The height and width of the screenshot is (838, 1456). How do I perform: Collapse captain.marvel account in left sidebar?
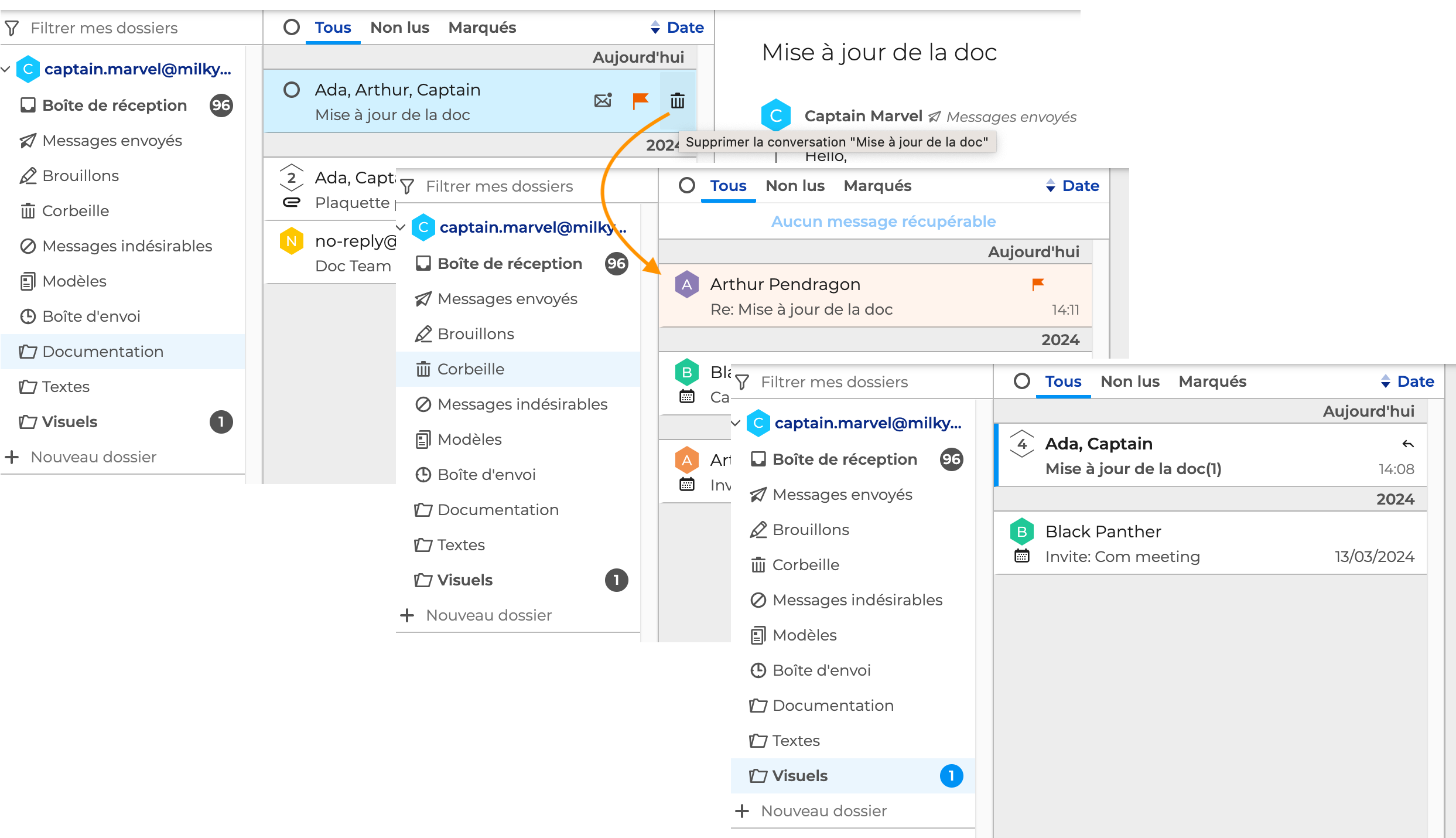click(6, 69)
